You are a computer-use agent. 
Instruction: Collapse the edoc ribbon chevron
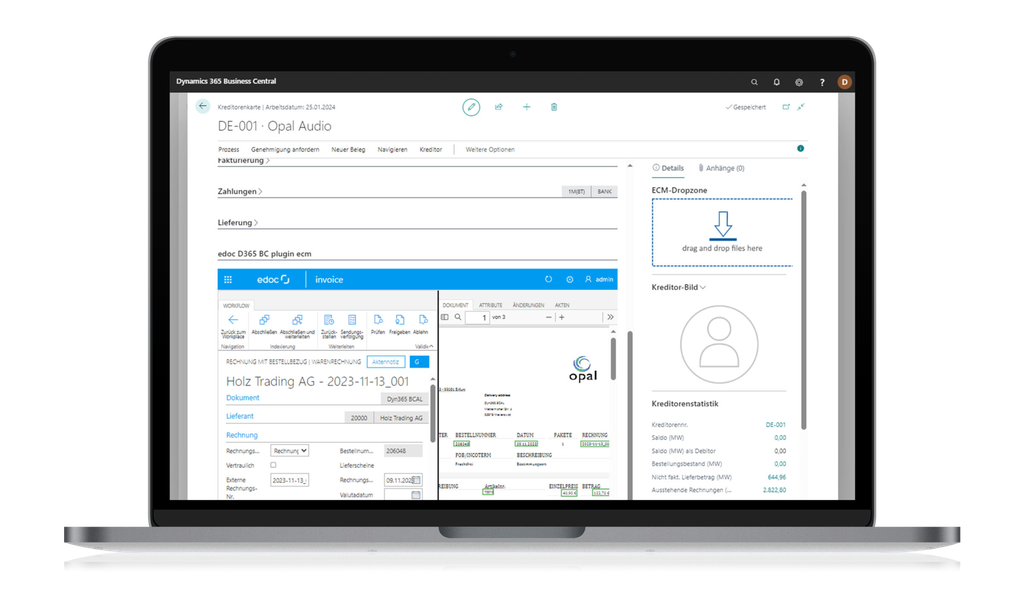tap(430, 347)
